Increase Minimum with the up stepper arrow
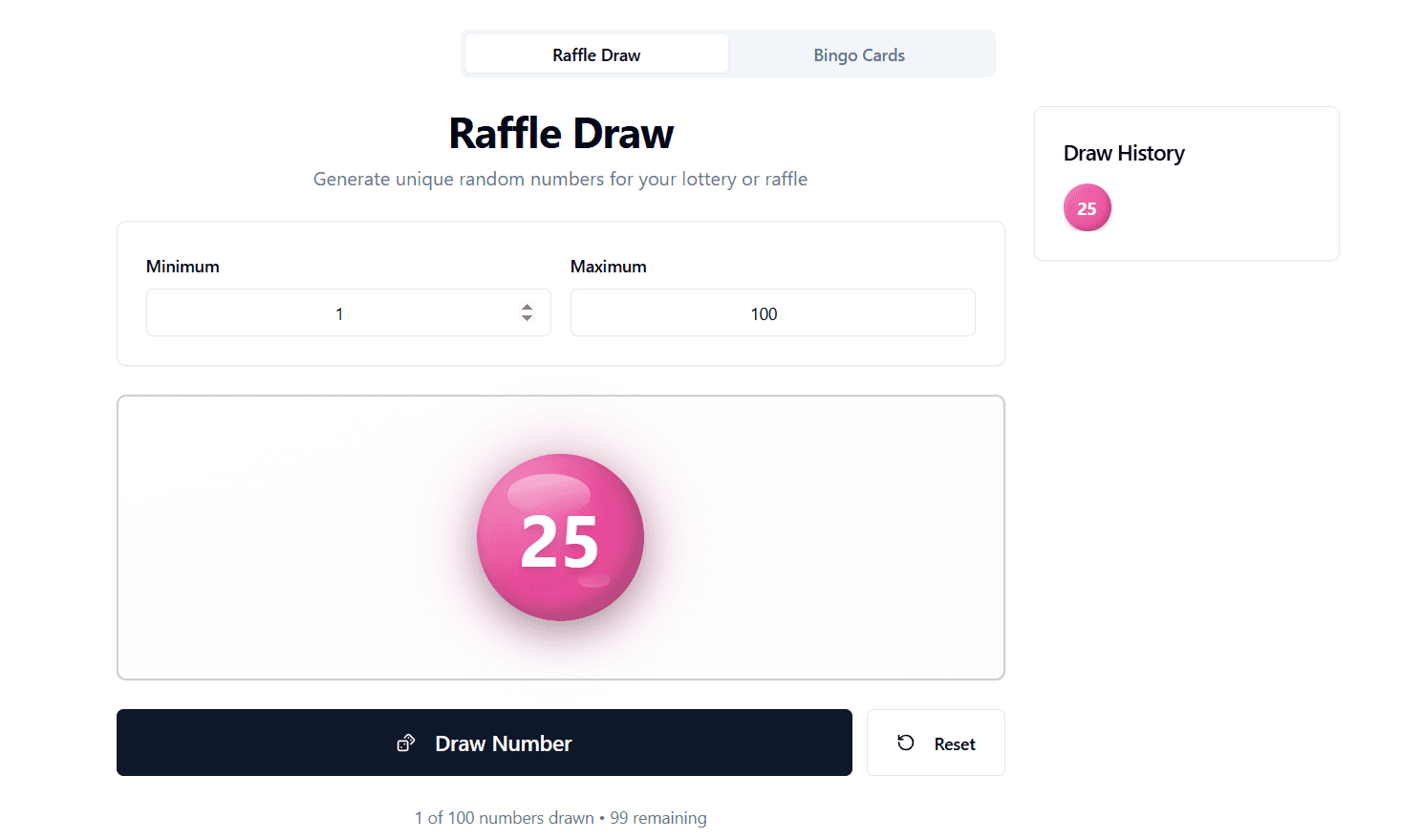The image size is (1422, 840). click(527, 307)
